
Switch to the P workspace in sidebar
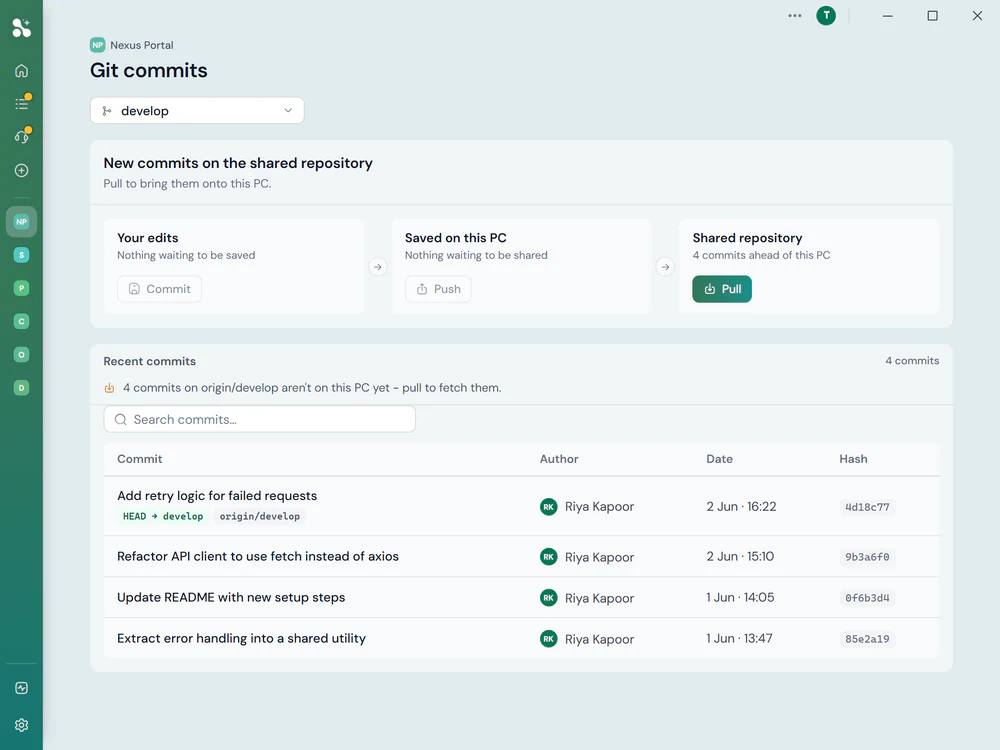pyautogui.click(x=22, y=288)
